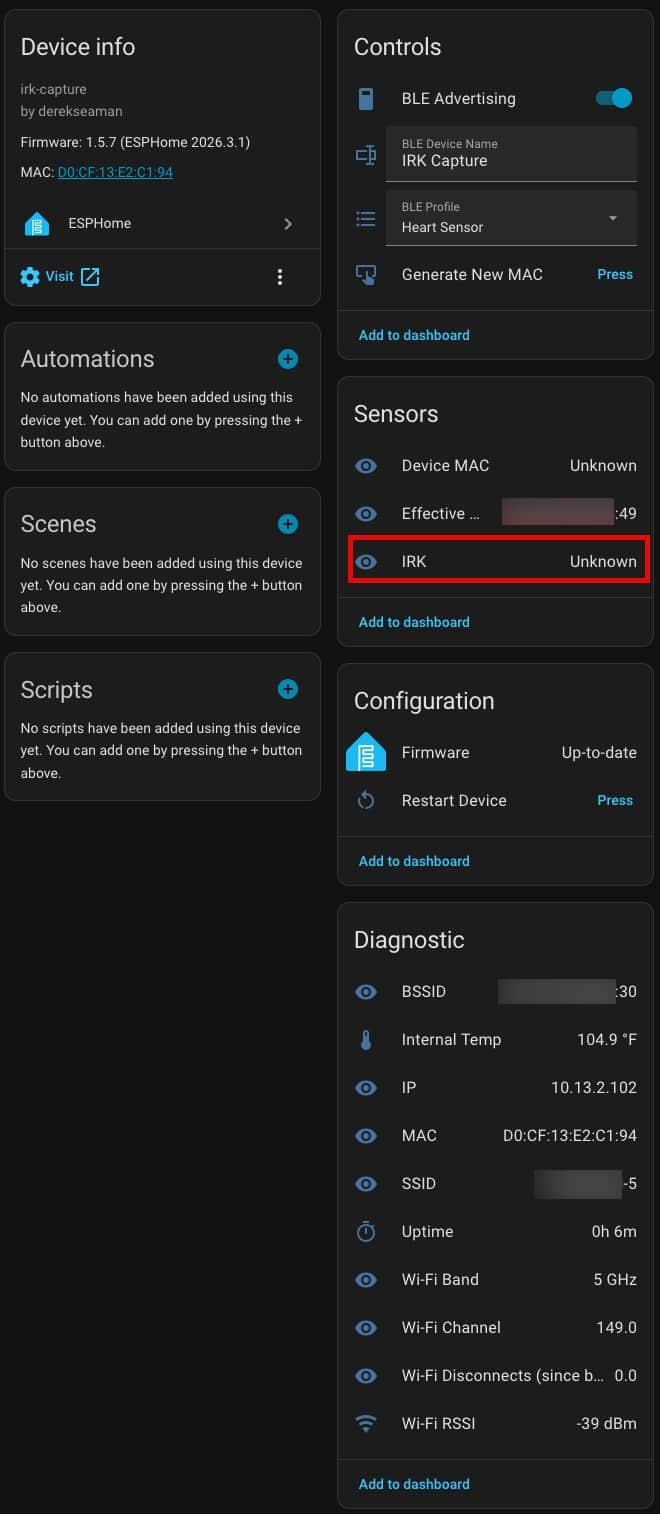Click the Wi-Fi RSSI signal icon
Viewport: 660px width, 1514px height.
click(x=366, y=1423)
